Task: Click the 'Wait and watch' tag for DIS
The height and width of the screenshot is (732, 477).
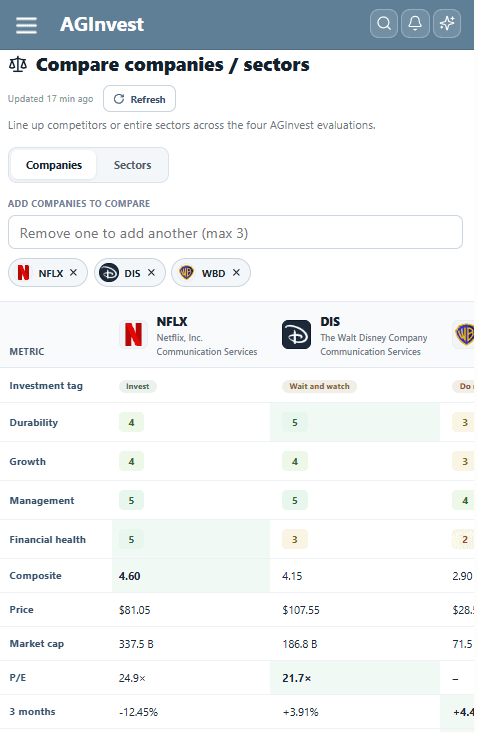Action: pos(319,387)
